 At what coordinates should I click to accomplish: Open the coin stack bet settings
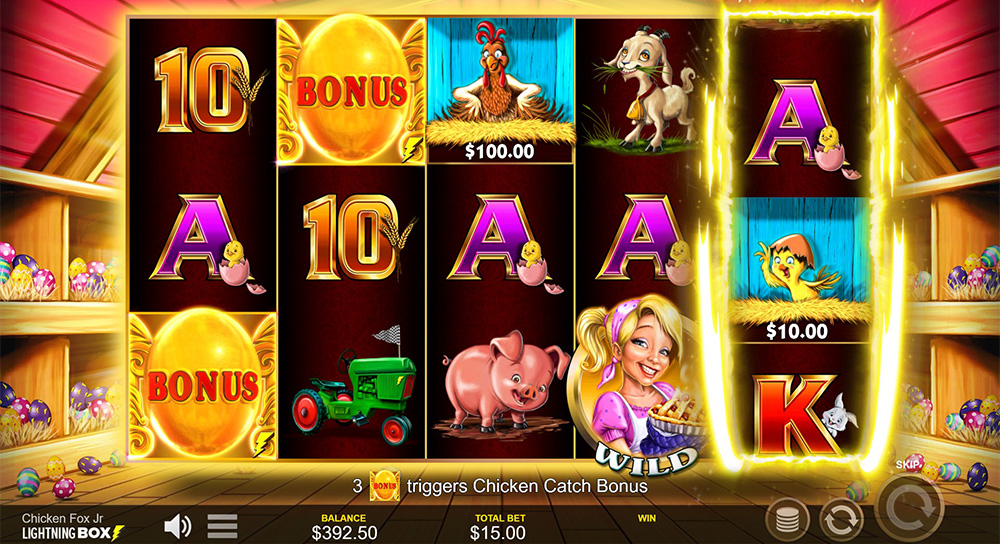pos(788,520)
